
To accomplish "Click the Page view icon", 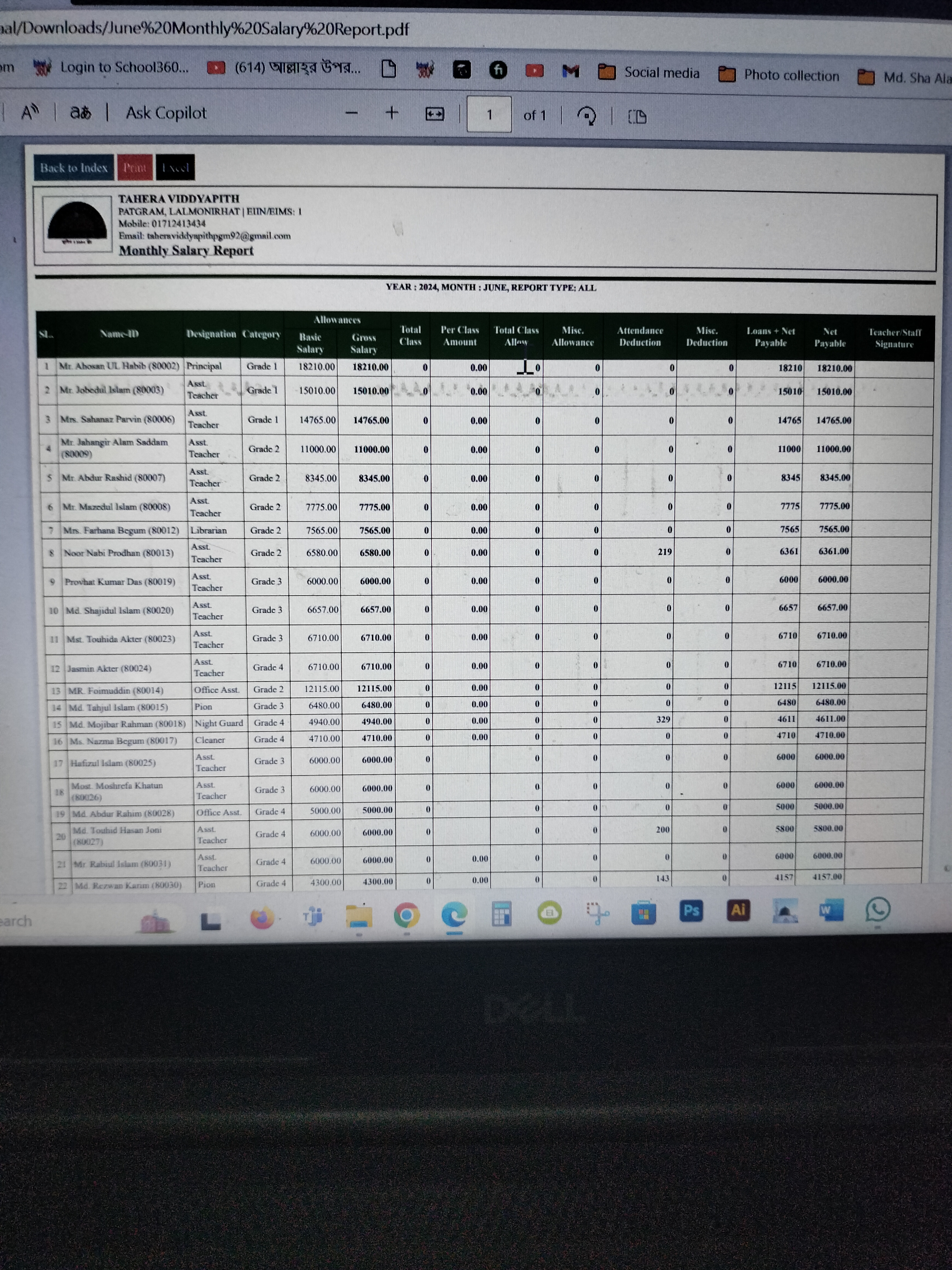I will [x=637, y=117].
